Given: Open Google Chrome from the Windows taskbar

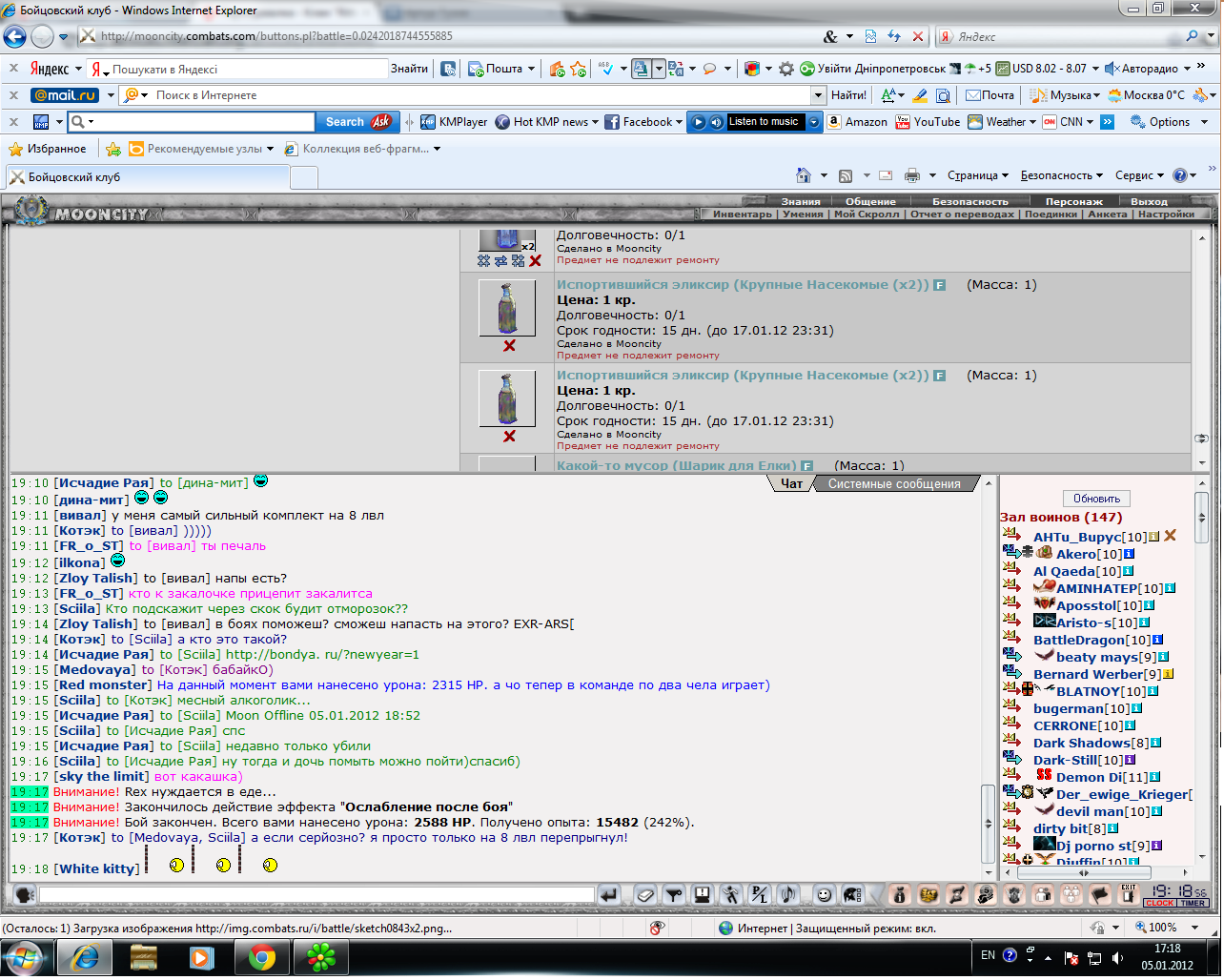Looking at the screenshot, I should [x=262, y=957].
